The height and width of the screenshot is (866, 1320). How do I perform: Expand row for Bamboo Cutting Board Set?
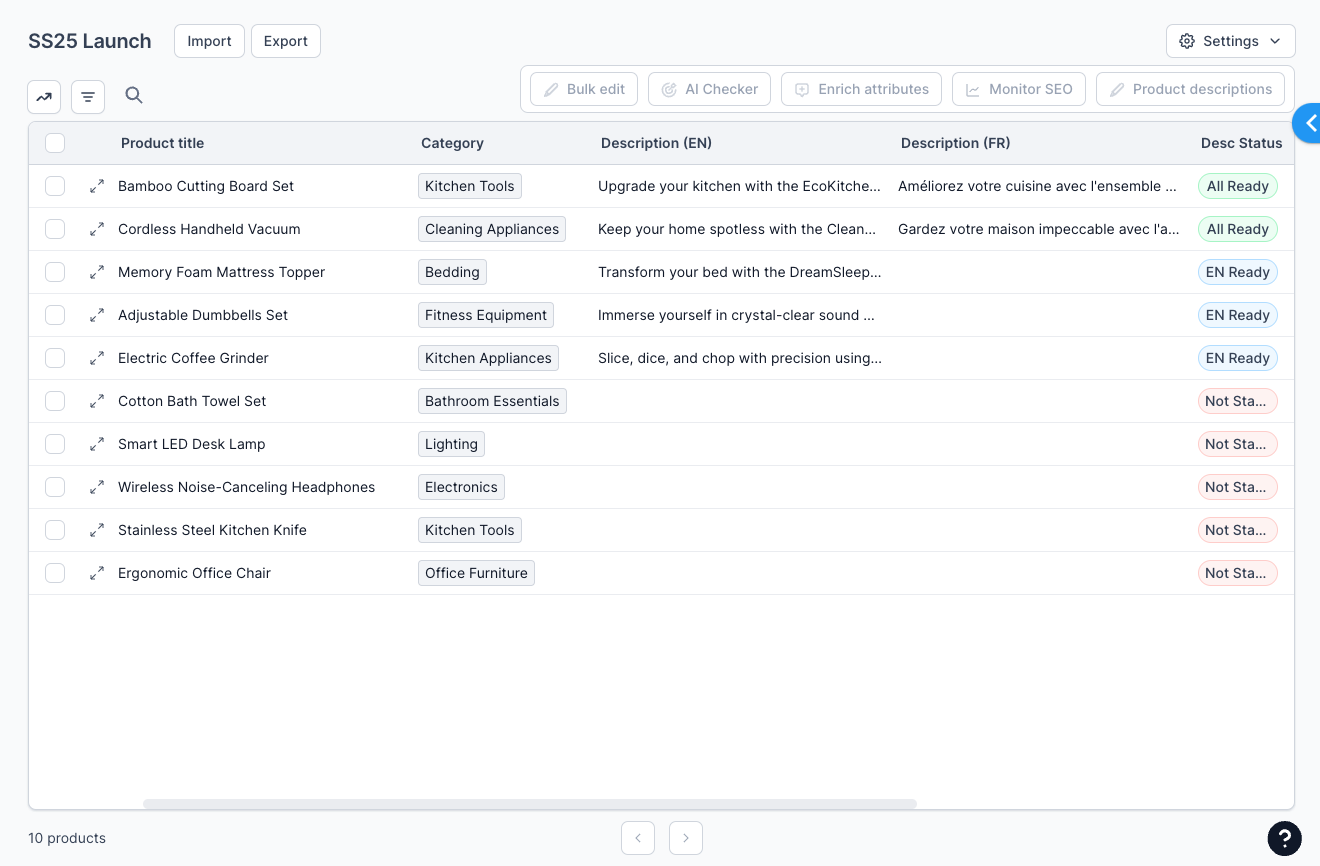tap(97, 186)
